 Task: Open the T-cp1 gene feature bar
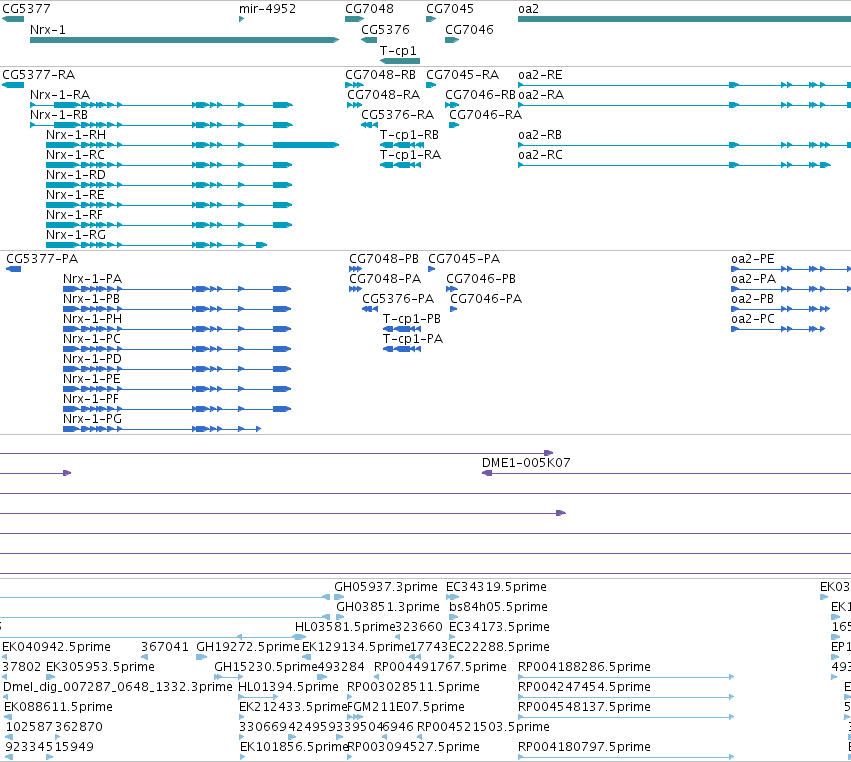pos(400,61)
